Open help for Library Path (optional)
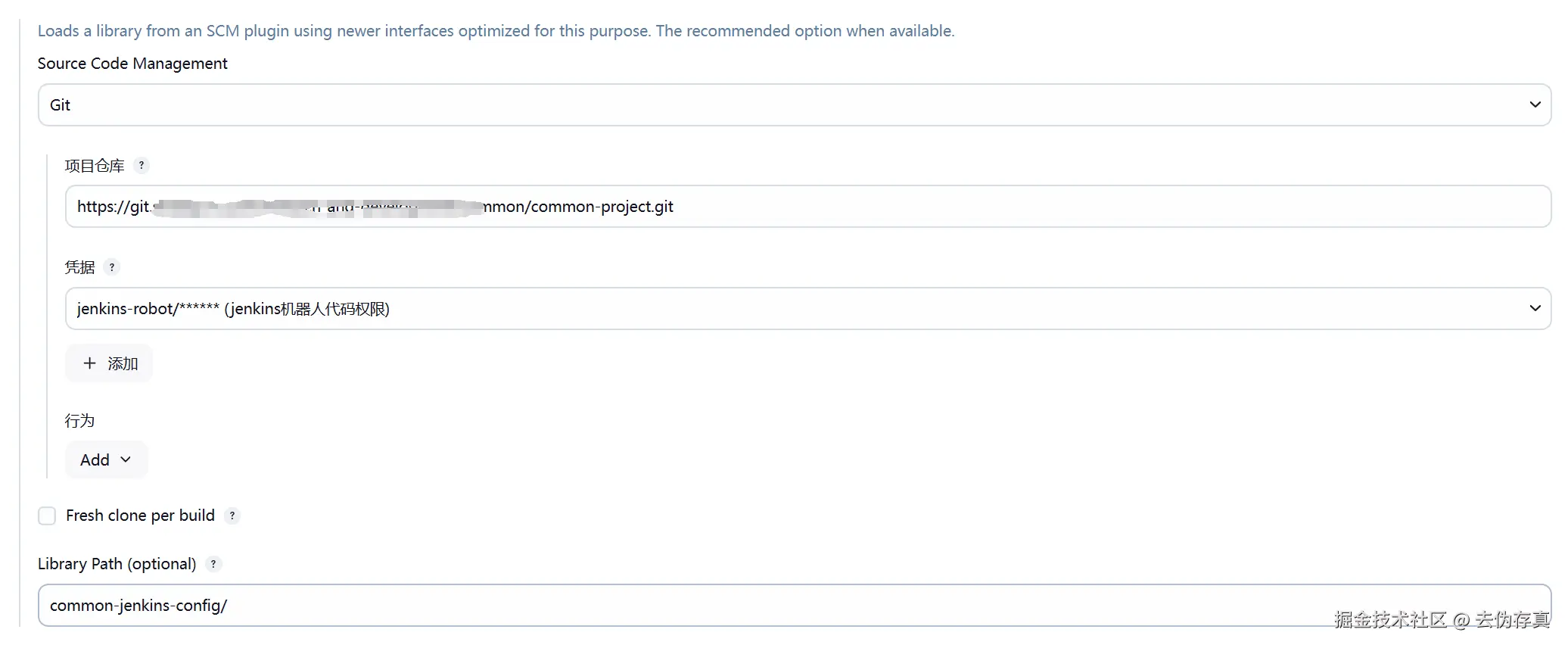Viewport: 1568px width, 648px height. [213, 564]
